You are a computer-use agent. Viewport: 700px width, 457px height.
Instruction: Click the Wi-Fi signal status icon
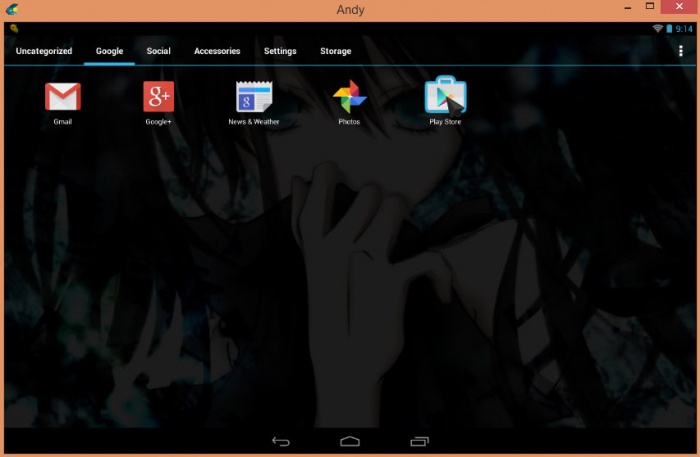pos(658,29)
